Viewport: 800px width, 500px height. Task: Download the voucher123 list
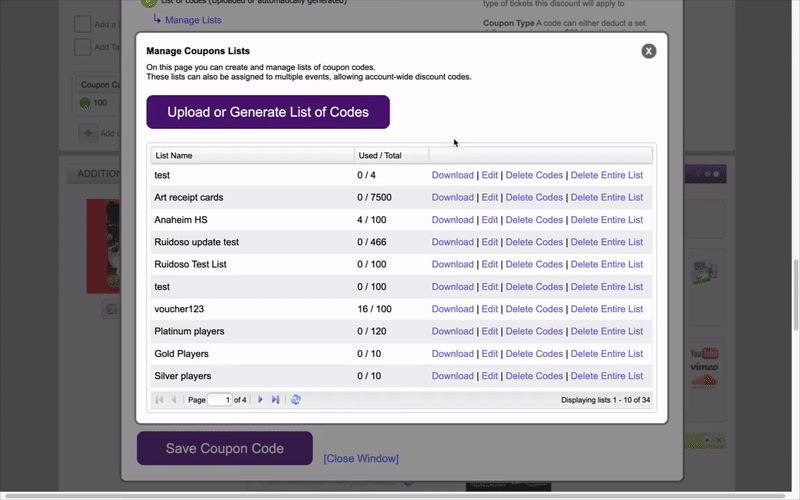453,309
